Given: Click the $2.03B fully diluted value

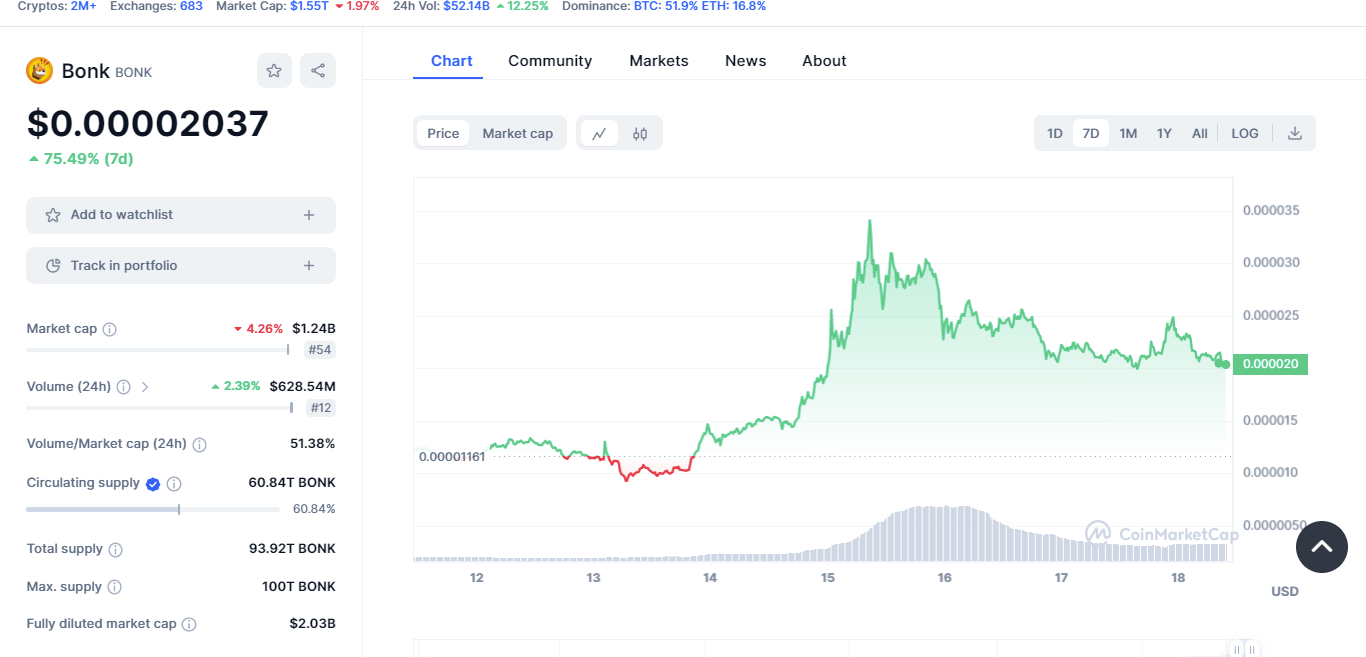Looking at the screenshot, I should click(x=313, y=624).
